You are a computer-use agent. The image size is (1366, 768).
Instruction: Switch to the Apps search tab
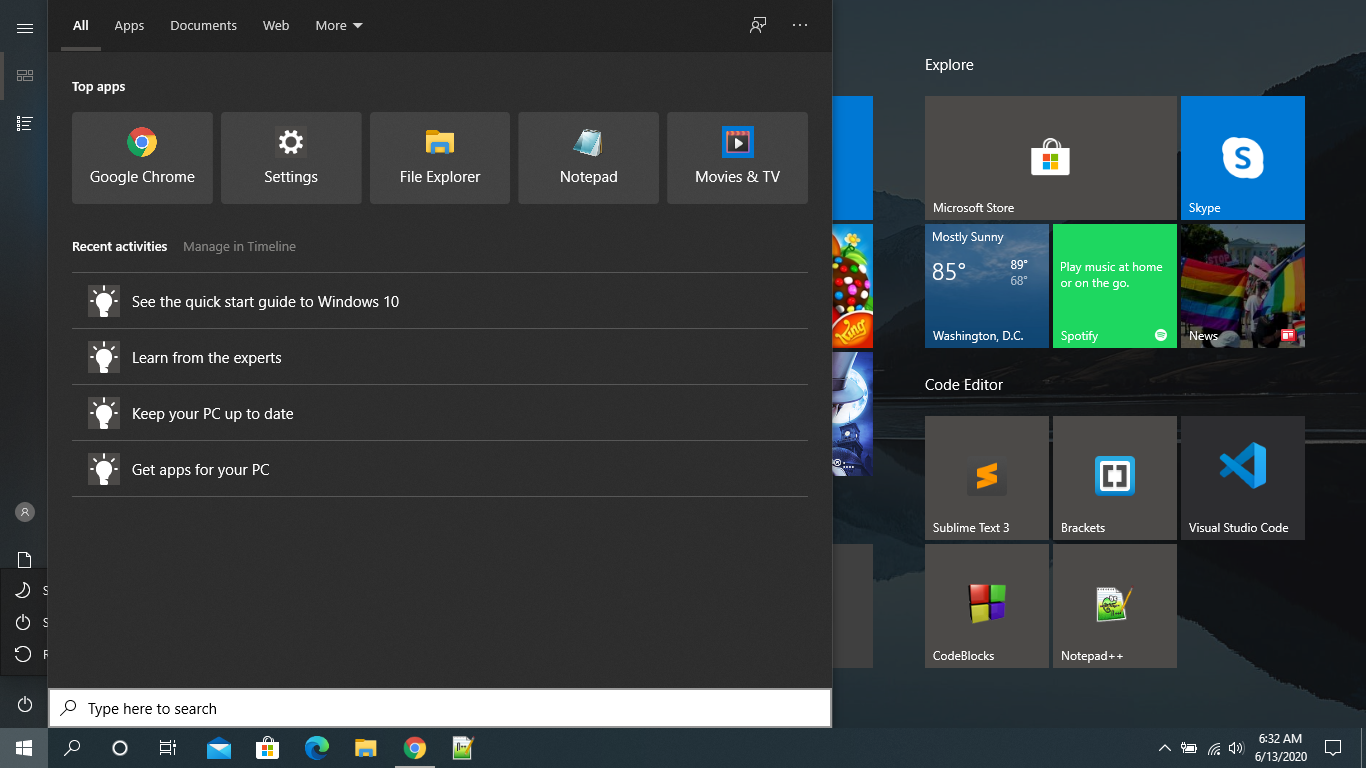(x=129, y=25)
